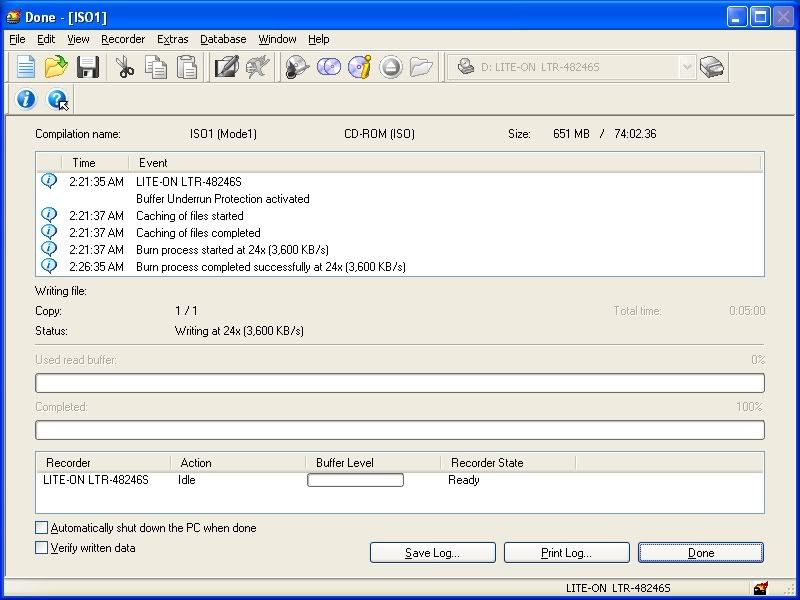Click the Completed progress bar
The image size is (800, 600).
click(400, 430)
